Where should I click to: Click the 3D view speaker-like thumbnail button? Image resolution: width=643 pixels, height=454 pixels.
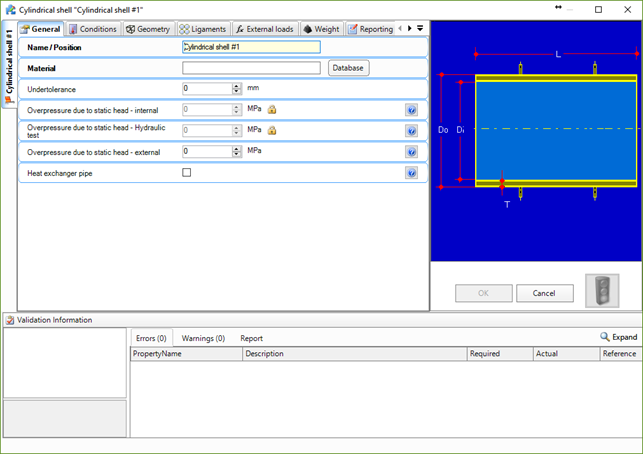pyautogui.click(x=602, y=291)
